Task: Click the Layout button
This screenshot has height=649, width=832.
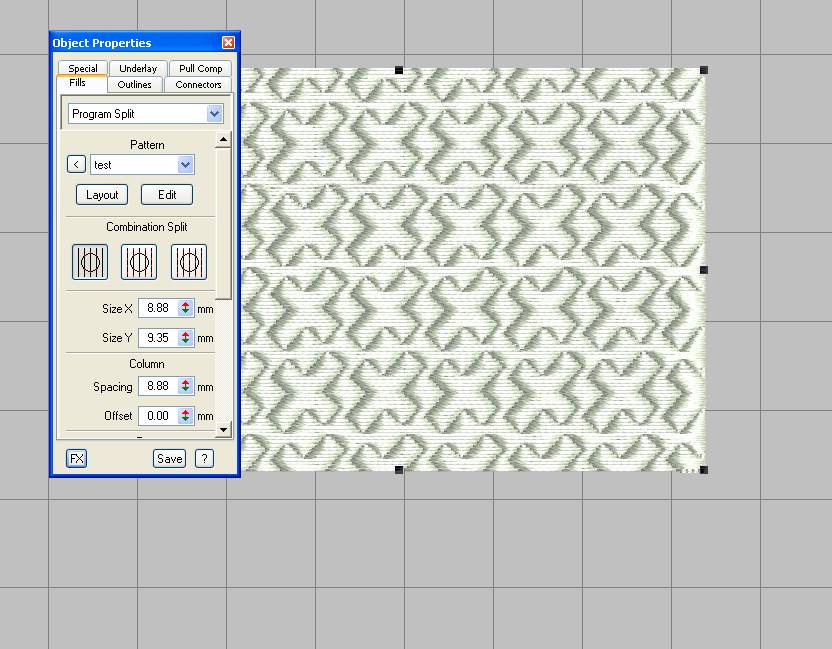Action: click(102, 195)
